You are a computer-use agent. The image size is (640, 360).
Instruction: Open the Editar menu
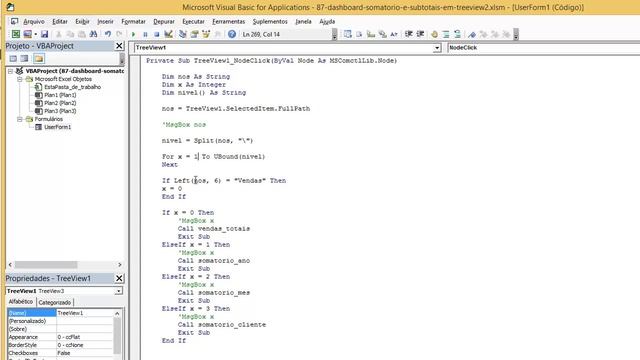coord(60,21)
